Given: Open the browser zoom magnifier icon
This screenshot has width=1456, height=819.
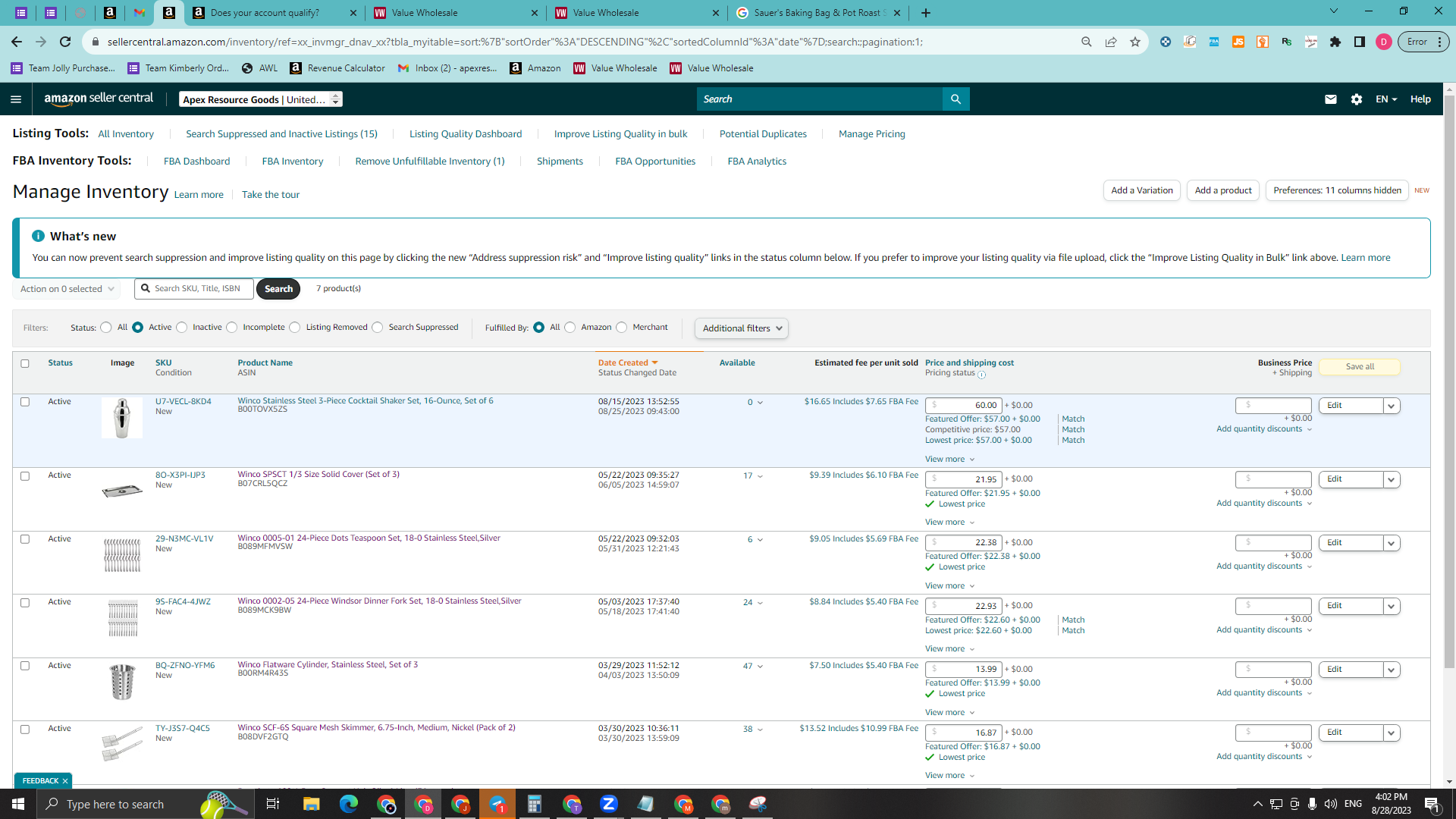Looking at the screenshot, I should click(x=1087, y=42).
